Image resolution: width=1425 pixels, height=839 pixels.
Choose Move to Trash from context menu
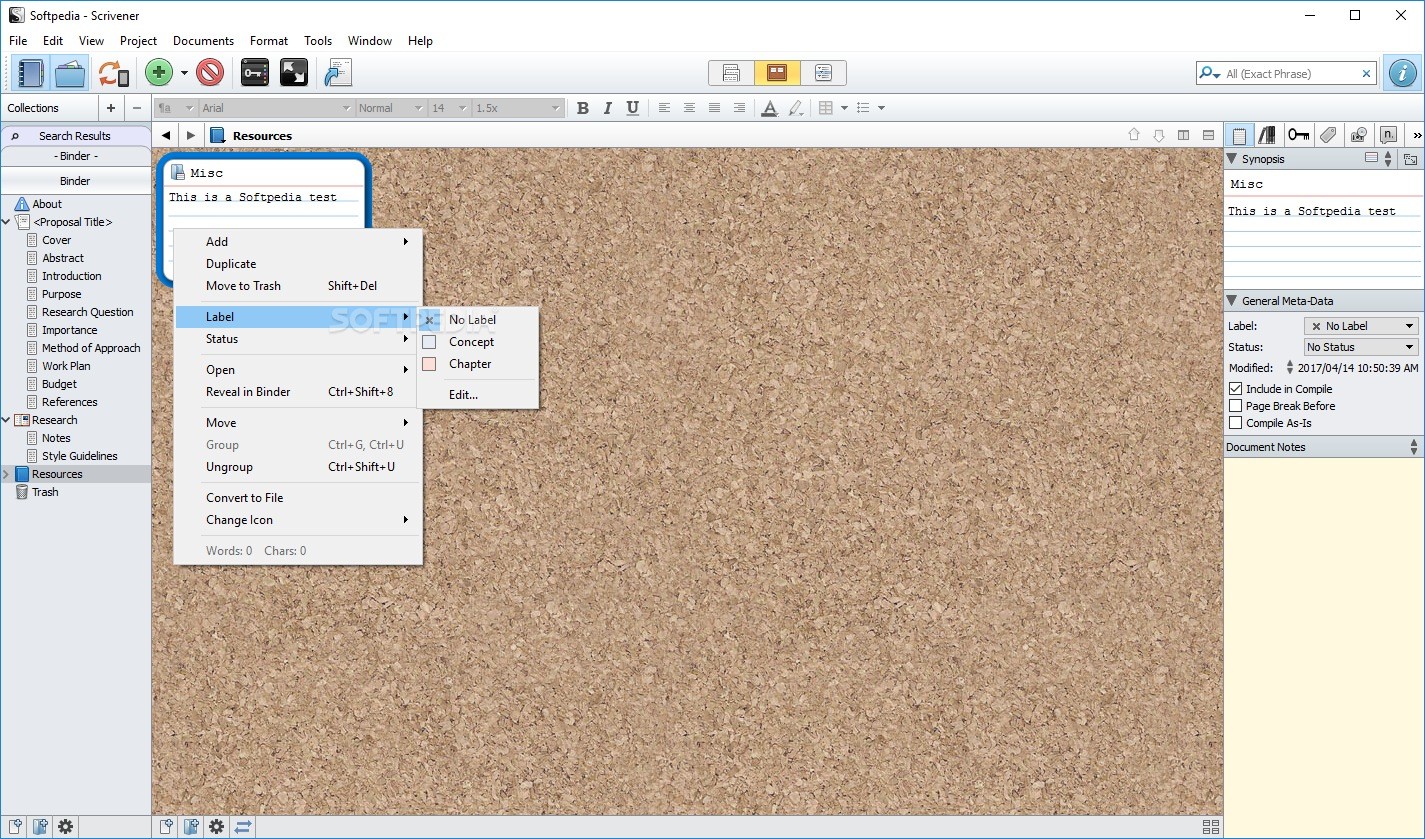(298, 286)
